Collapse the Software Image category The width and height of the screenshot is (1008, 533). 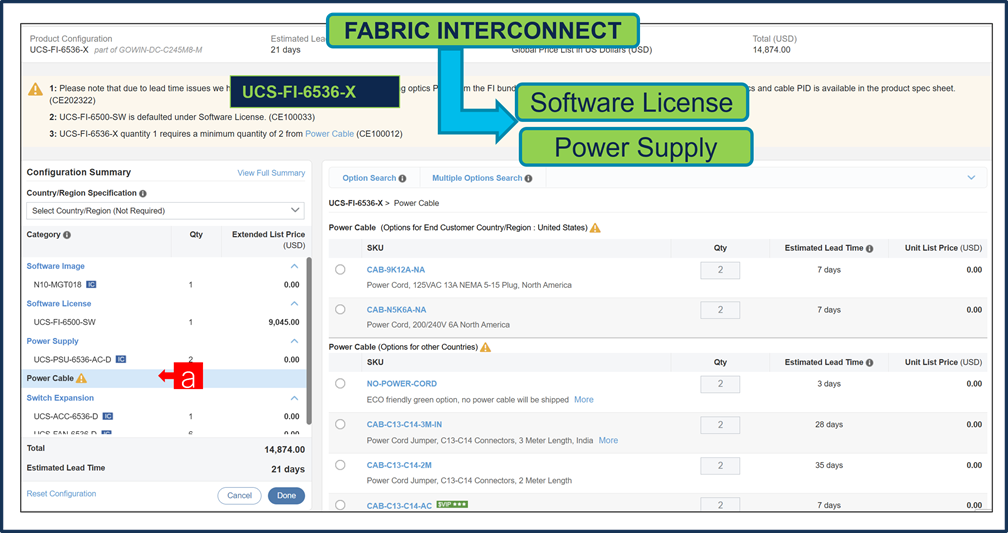tap(294, 266)
